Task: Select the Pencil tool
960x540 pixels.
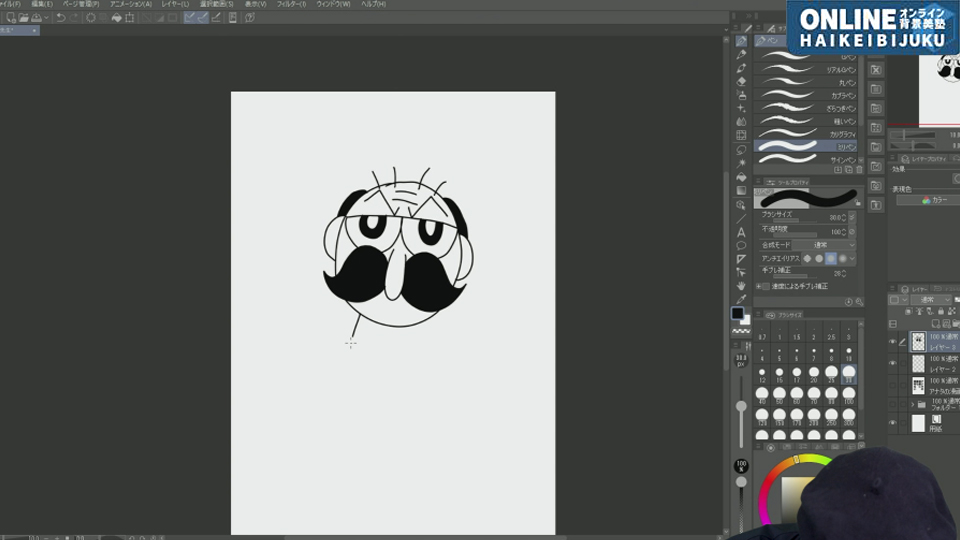Action: pyautogui.click(x=741, y=54)
